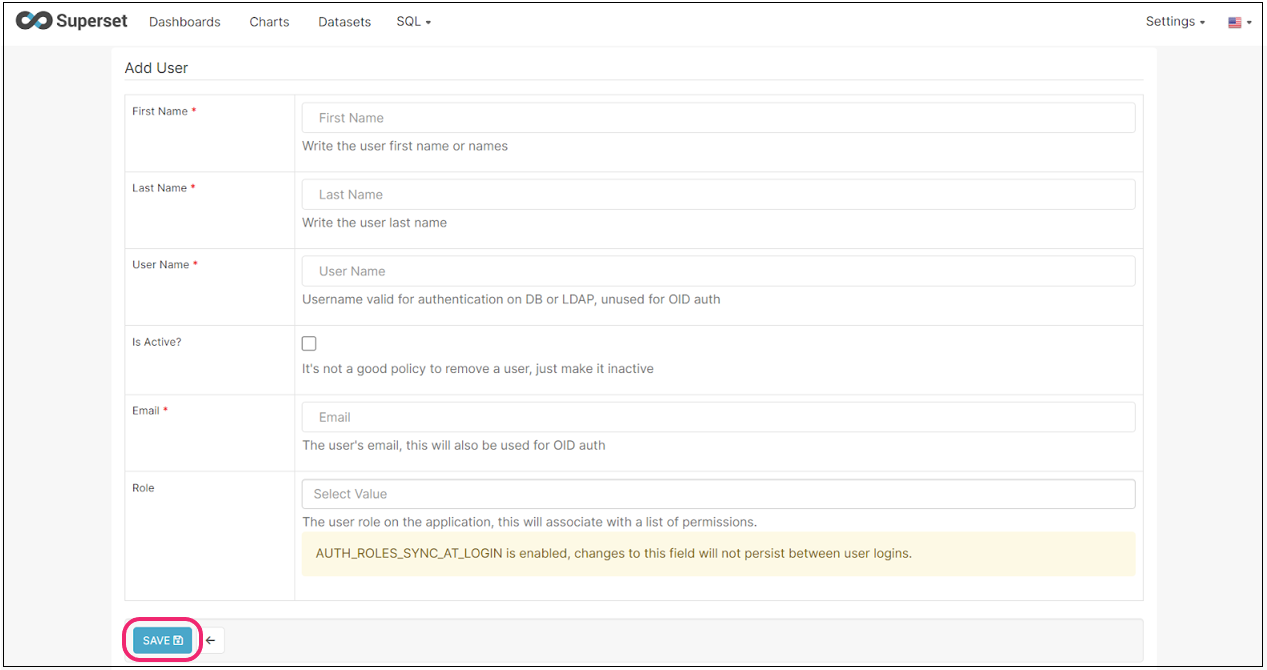Click the AUTH_ROLES_SYNC_AT_LOGIN warning text
1267x670 pixels.
tap(613, 553)
